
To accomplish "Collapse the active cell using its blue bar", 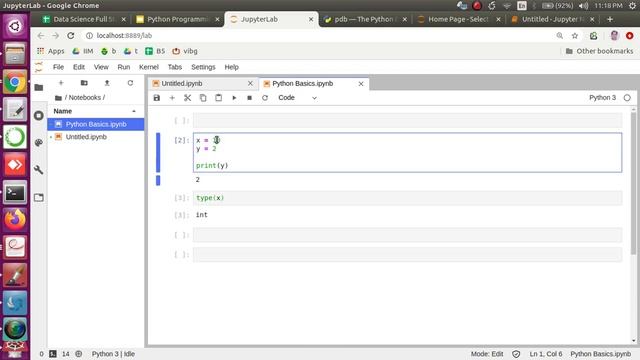I will (x=158, y=152).
